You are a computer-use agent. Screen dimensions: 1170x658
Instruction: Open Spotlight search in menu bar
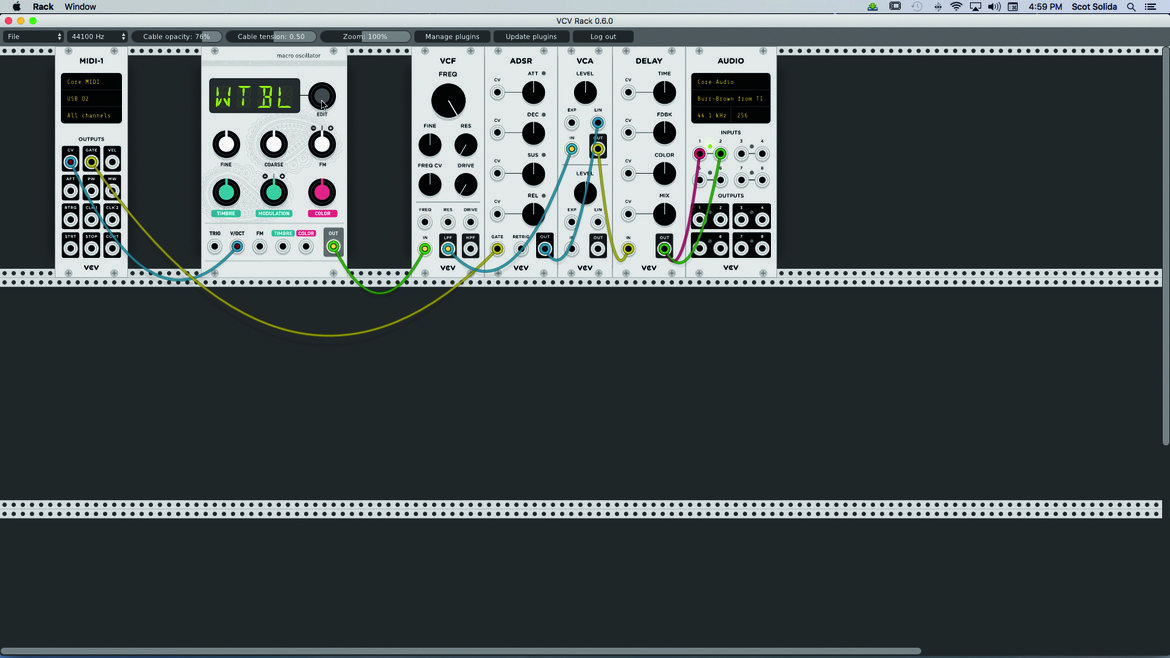pos(1131,7)
